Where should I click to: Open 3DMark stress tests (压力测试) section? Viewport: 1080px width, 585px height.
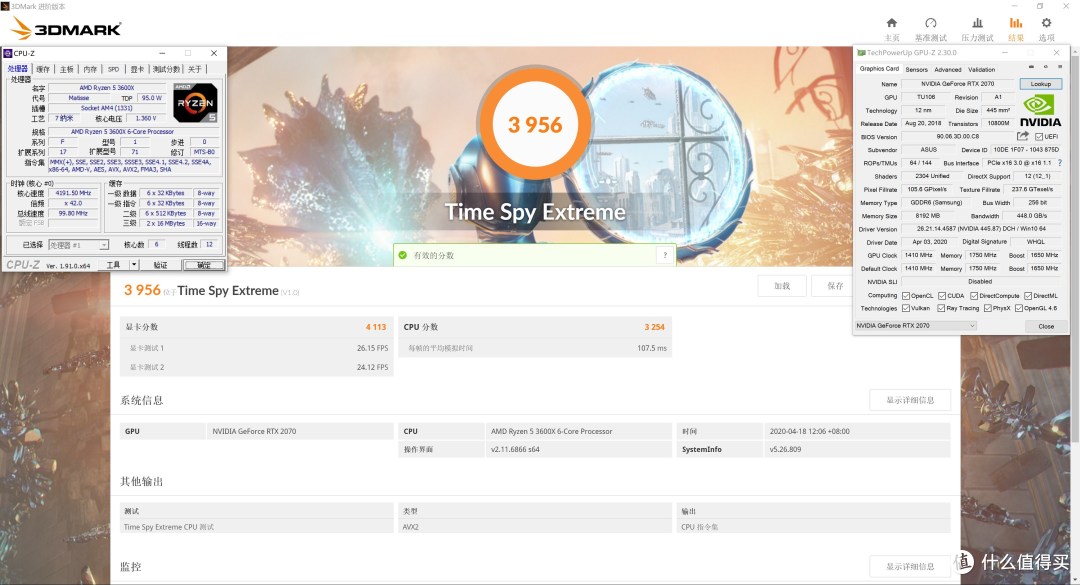pos(977,29)
